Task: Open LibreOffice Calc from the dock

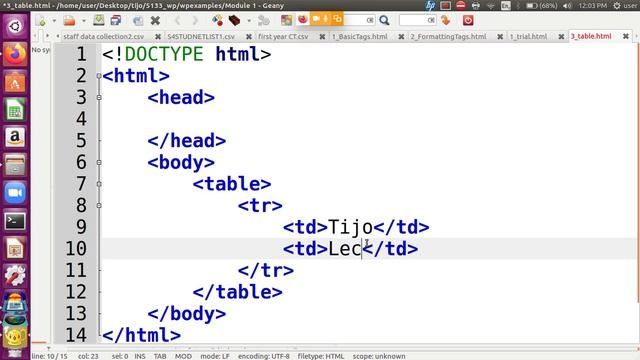Action: pyautogui.click(x=15, y=109)
